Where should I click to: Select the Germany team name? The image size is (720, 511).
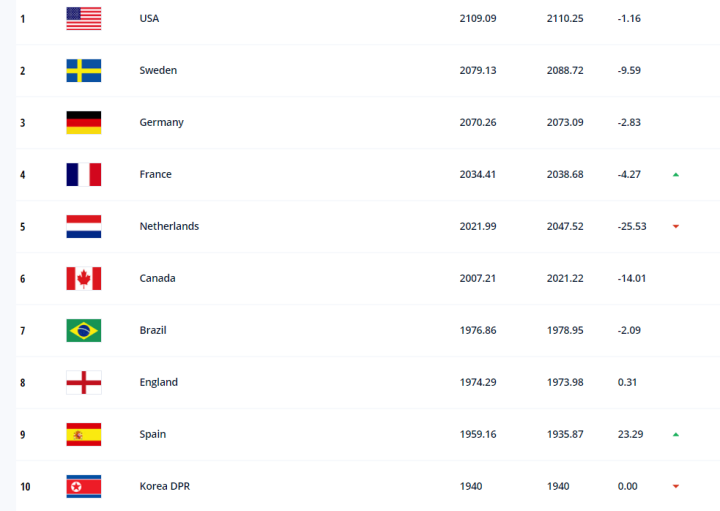(x=161, y=122)
